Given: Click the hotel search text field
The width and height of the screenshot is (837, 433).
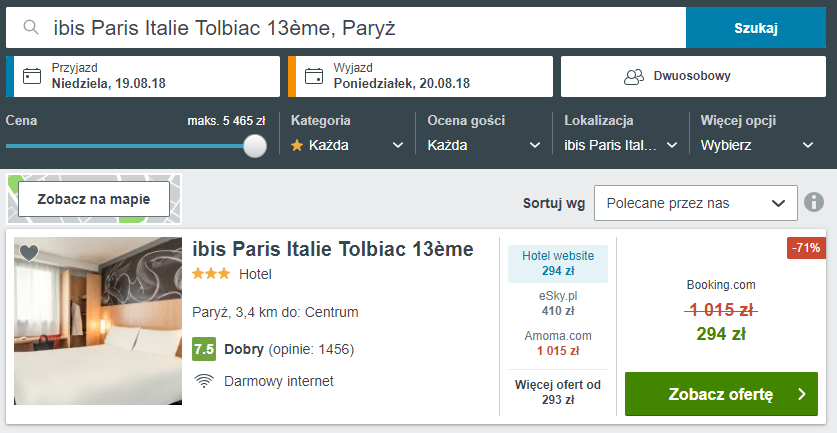Looking at the screenshot, I should pyautogui.click(x=346, y=28).
